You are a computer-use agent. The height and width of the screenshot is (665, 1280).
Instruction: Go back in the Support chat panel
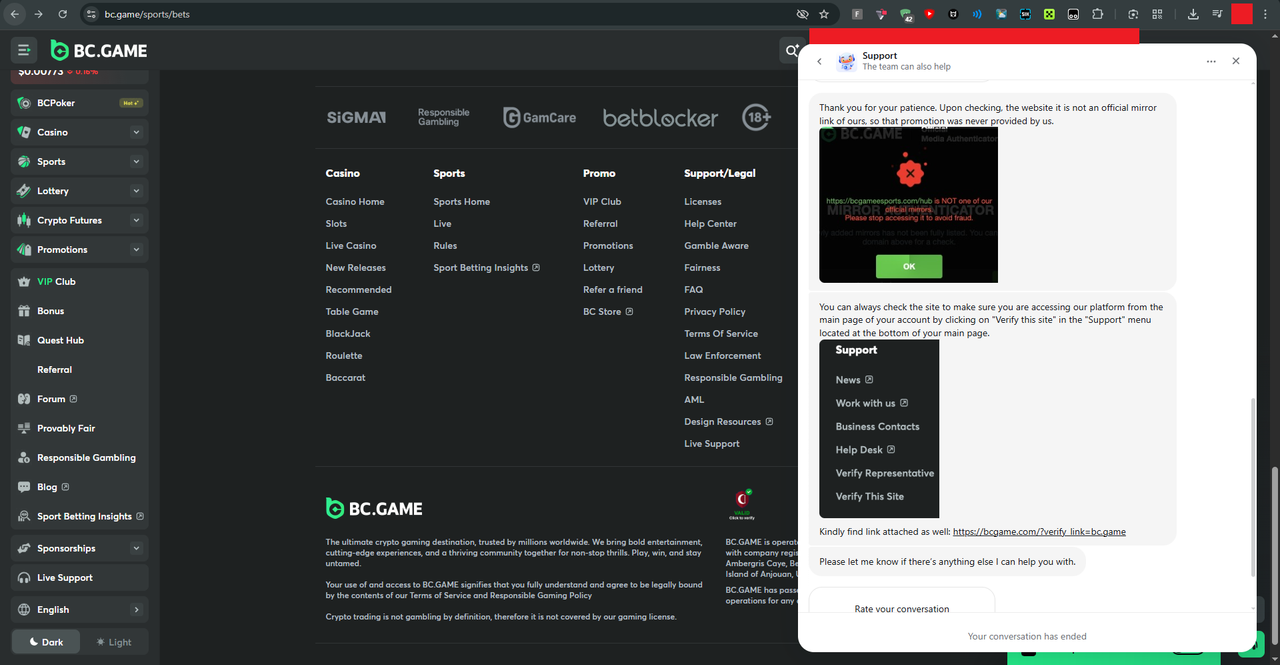(x=820, y=61)
